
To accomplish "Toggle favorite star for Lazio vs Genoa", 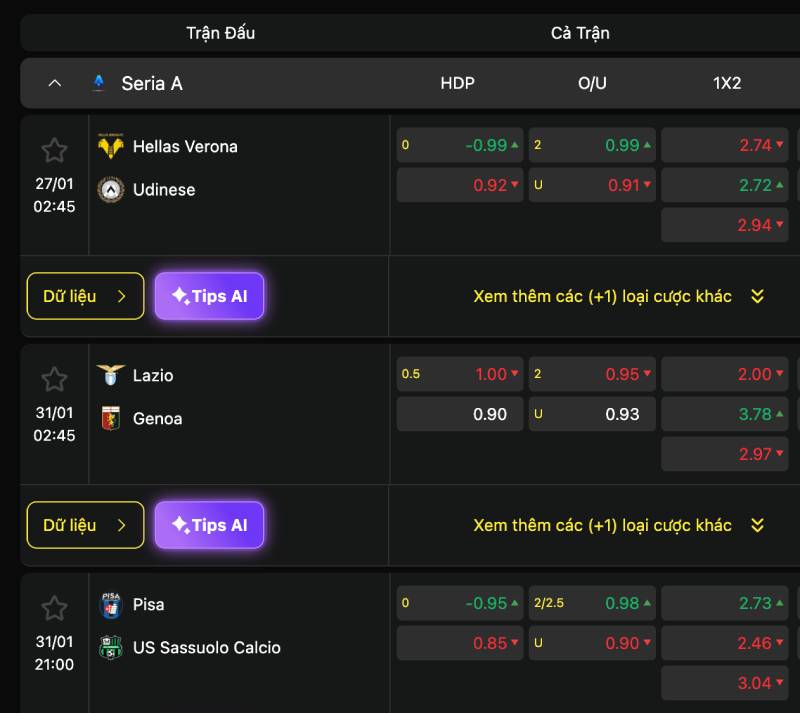I will 54,379.
